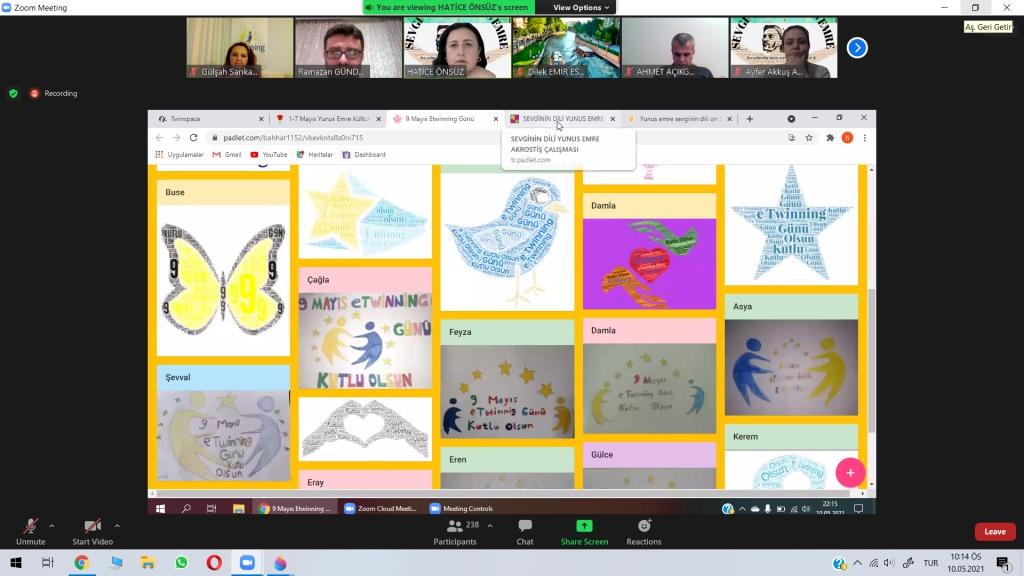Unmute the microphone in Zoom
This screenshot has height=576, width=1024.
[30, 529]
